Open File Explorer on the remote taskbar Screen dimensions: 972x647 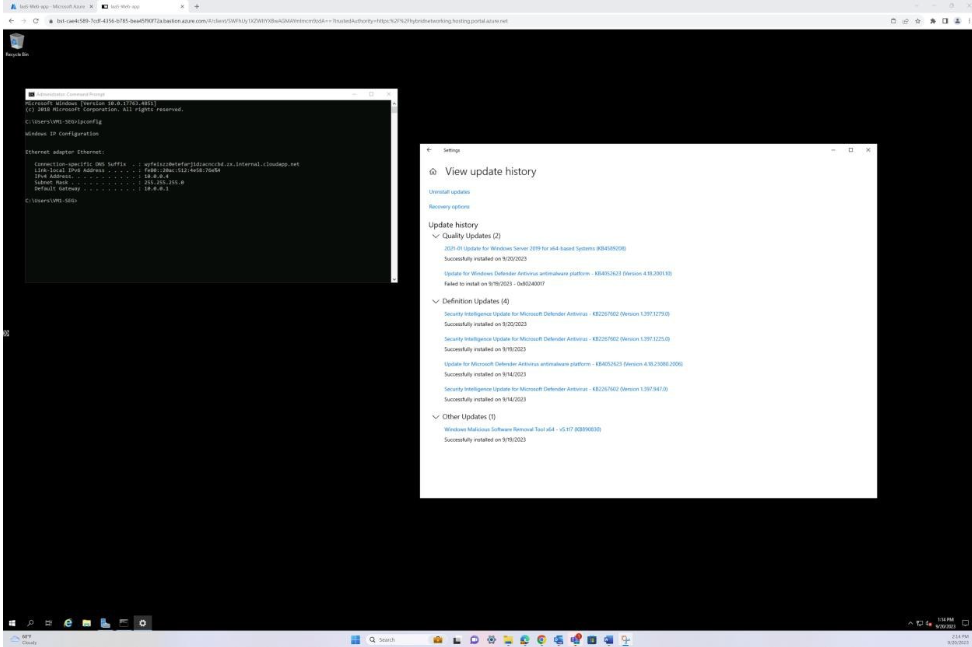pos(87,623)
